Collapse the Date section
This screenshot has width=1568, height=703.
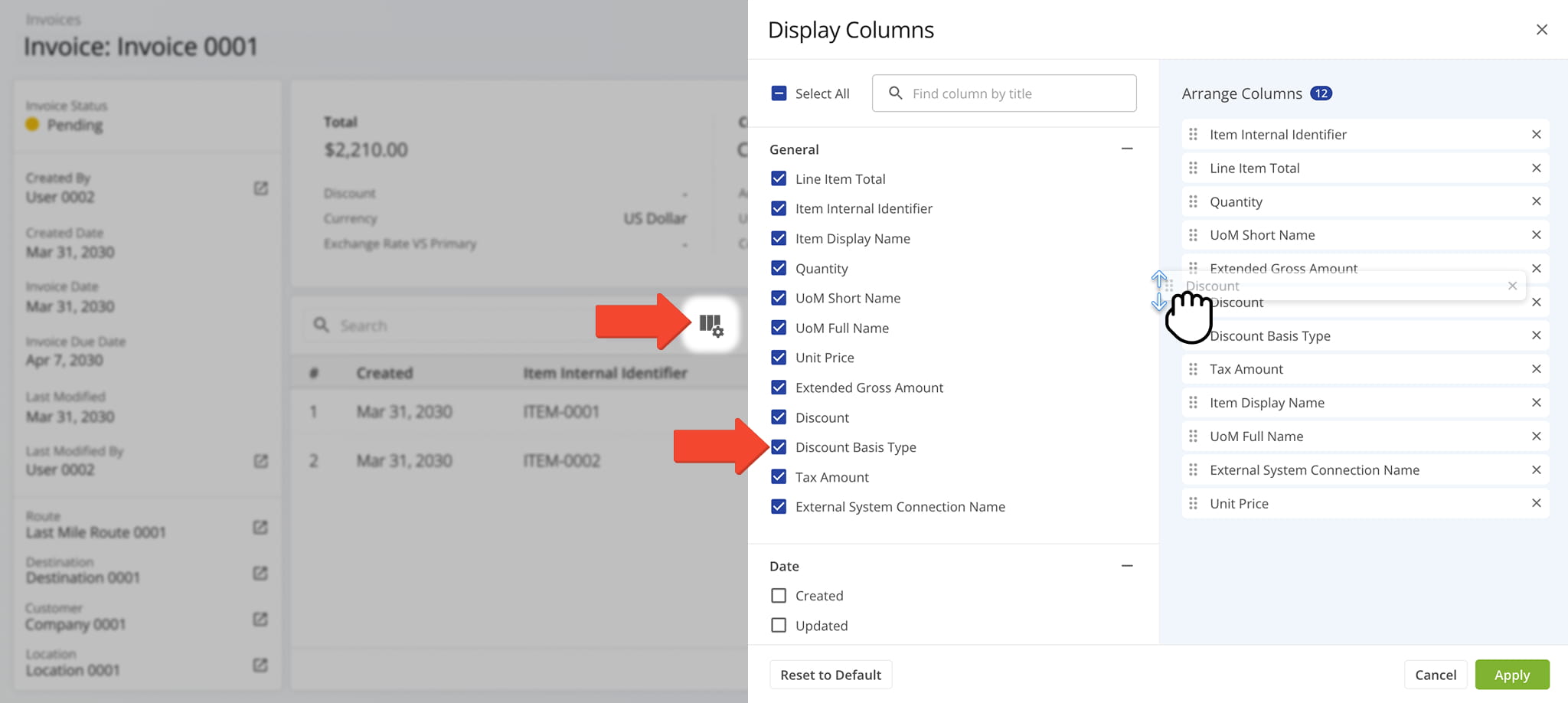coord(1127,566)
